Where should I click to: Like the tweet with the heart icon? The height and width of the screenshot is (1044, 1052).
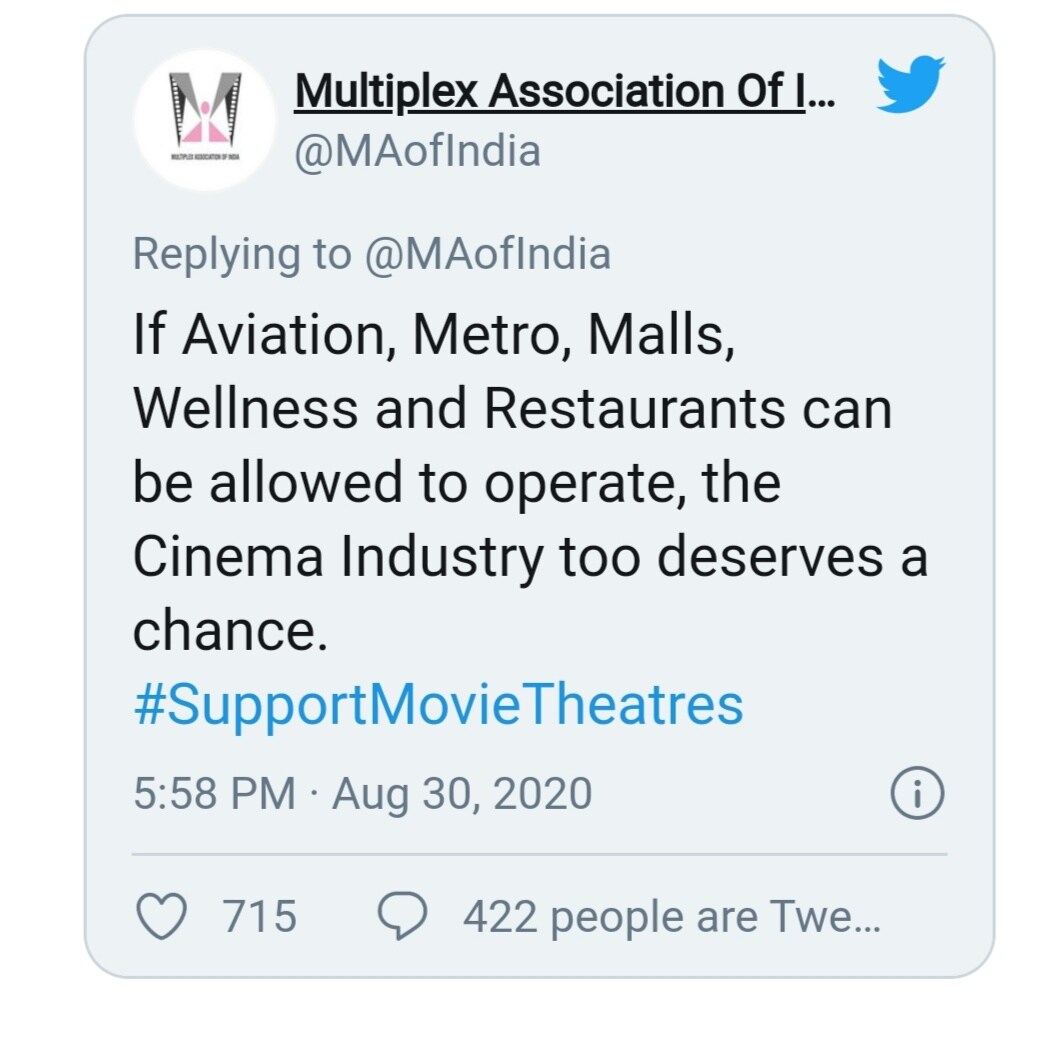click(x=162, y=916)
